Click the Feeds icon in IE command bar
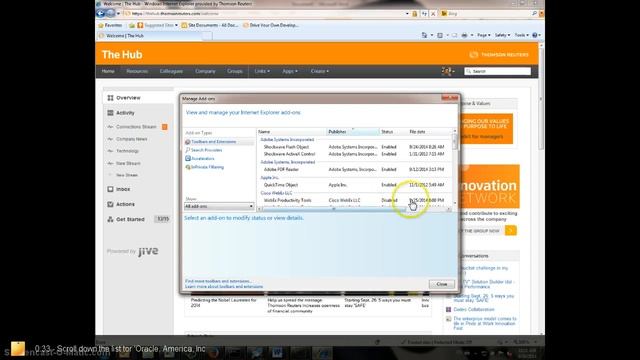This screenshot has height=360, width=640. tap(440, 36)
